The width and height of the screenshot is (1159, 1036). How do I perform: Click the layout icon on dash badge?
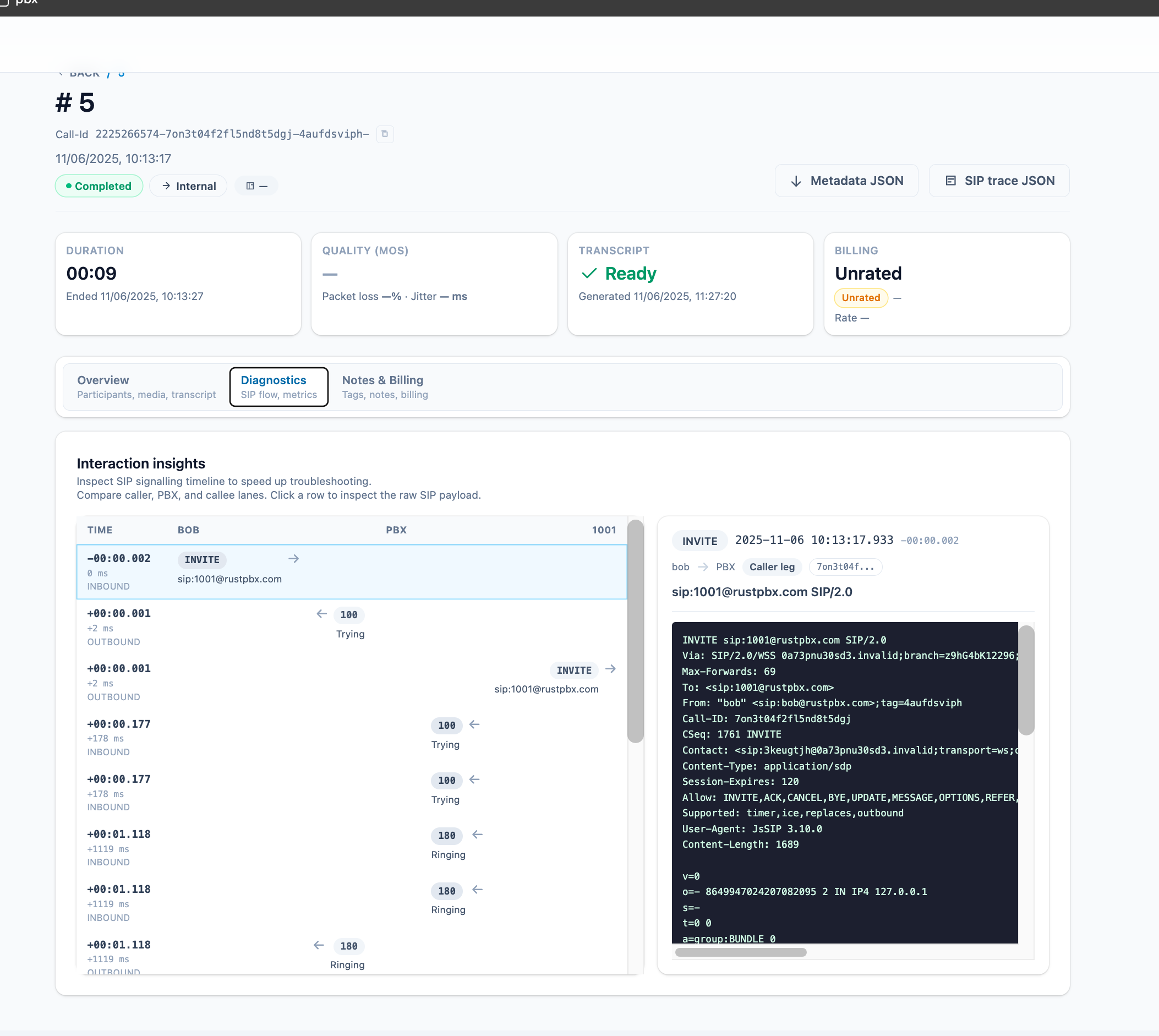pyautogui.click(x=250, y=186)
